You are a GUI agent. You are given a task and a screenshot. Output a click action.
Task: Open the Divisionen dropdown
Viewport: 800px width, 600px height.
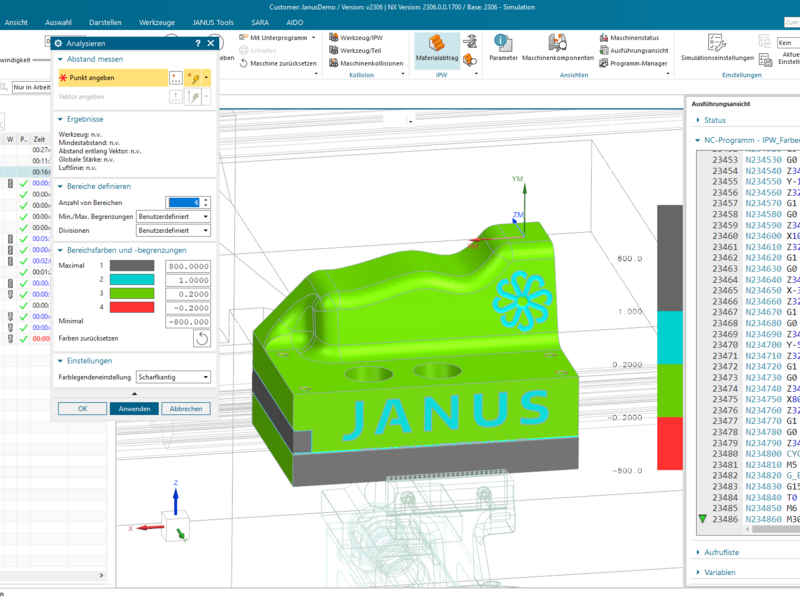(173, 231)
